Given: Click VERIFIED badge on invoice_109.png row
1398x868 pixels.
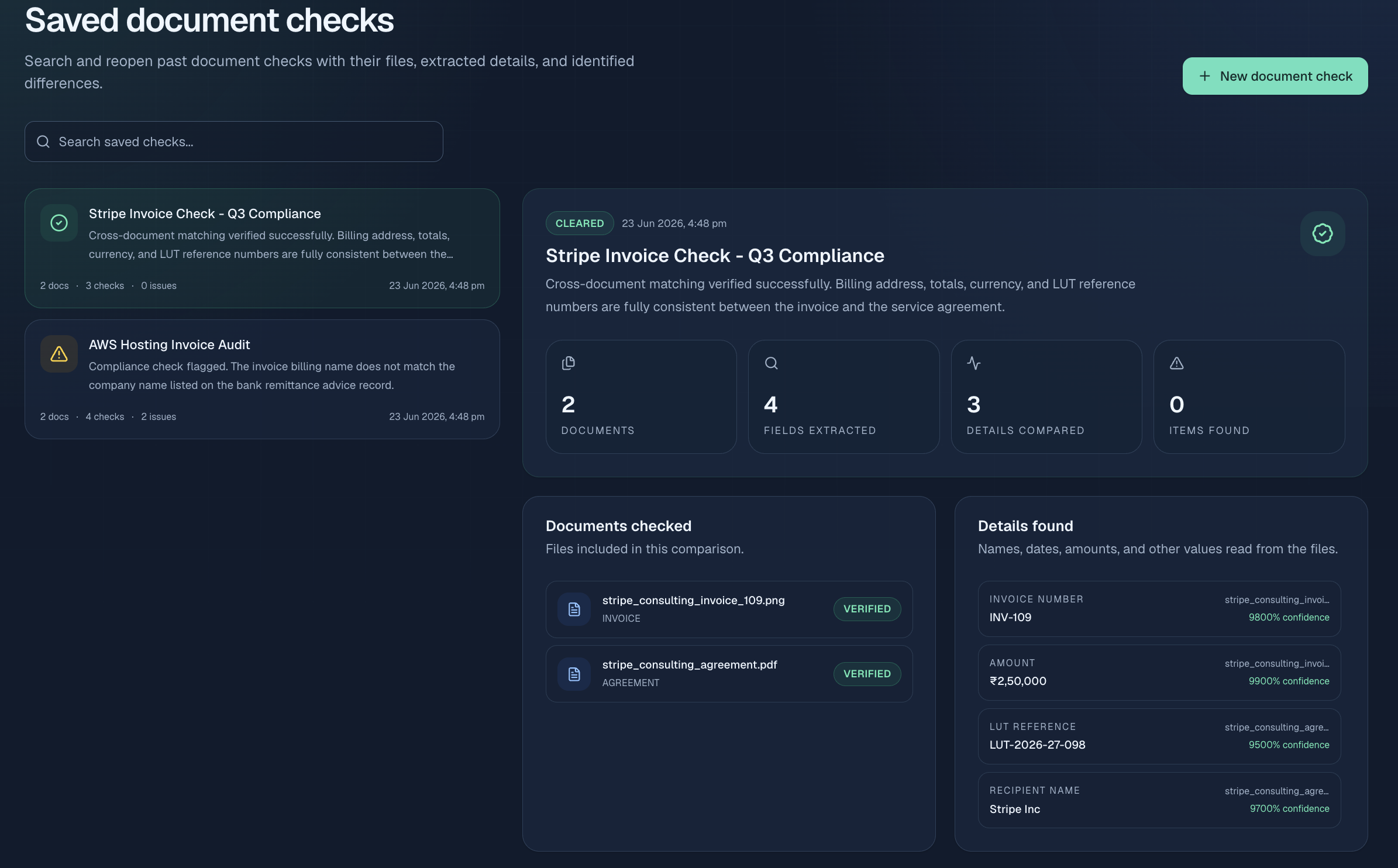Looking at the screenshot, I should click(x=867, y=609).
